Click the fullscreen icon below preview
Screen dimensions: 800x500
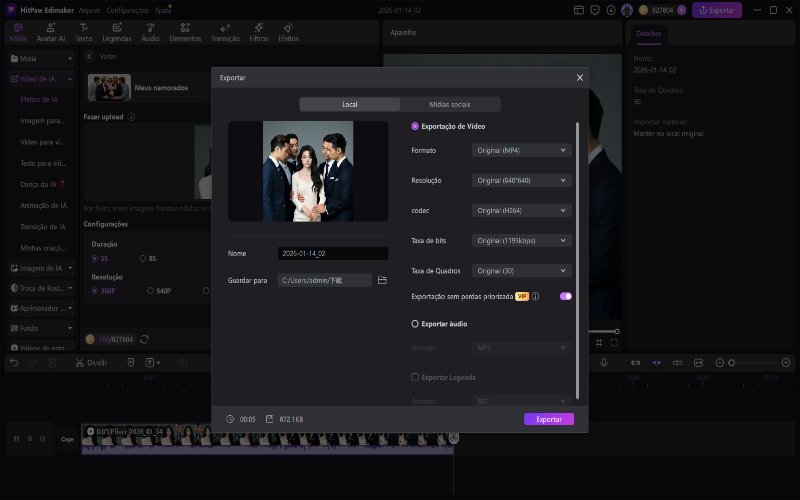point(614,343)
